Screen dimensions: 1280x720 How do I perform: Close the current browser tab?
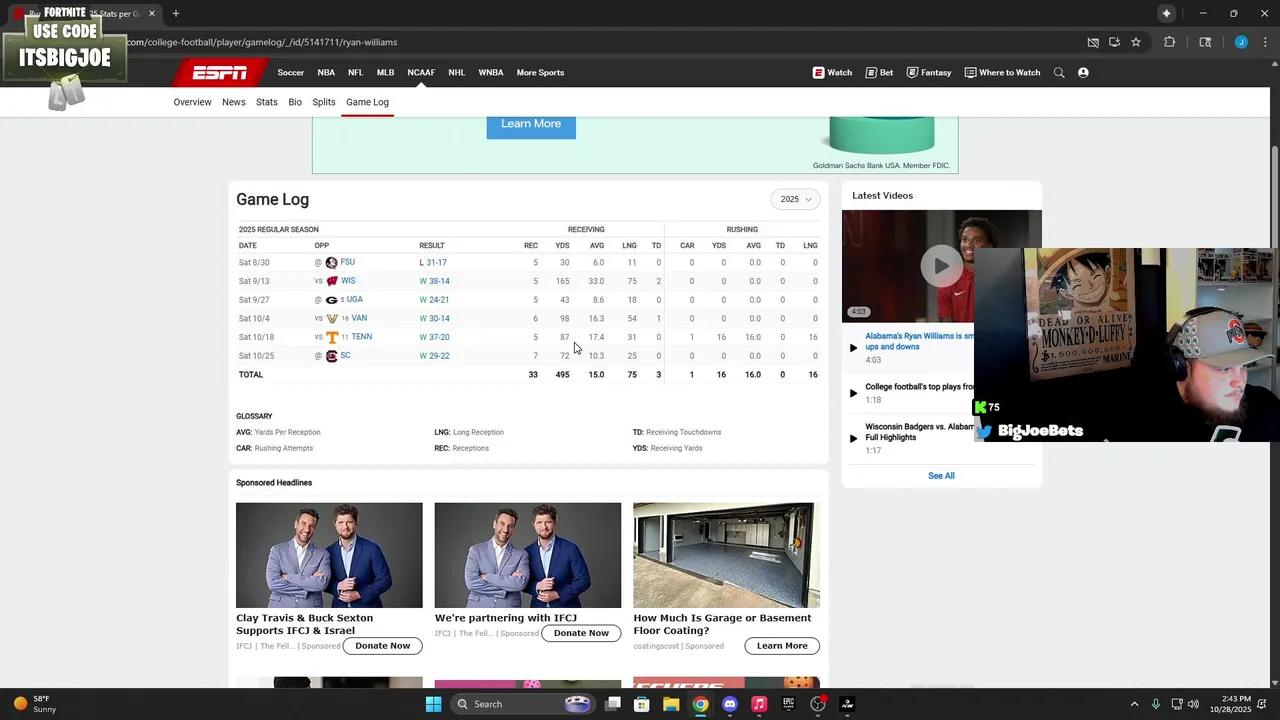click(x=152, y=13)
